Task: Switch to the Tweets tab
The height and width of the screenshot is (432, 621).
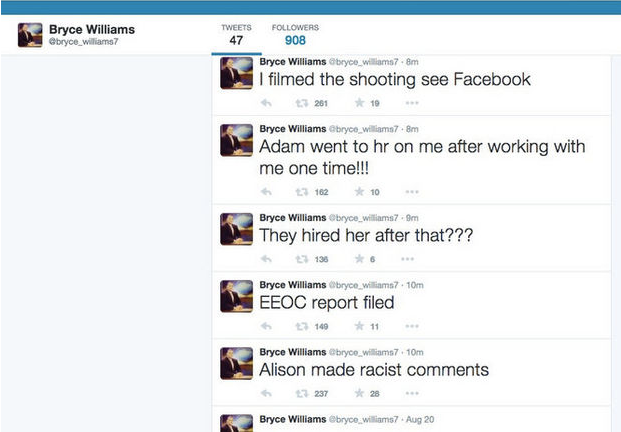Action: pyautogui.click(x=237, y=35)
